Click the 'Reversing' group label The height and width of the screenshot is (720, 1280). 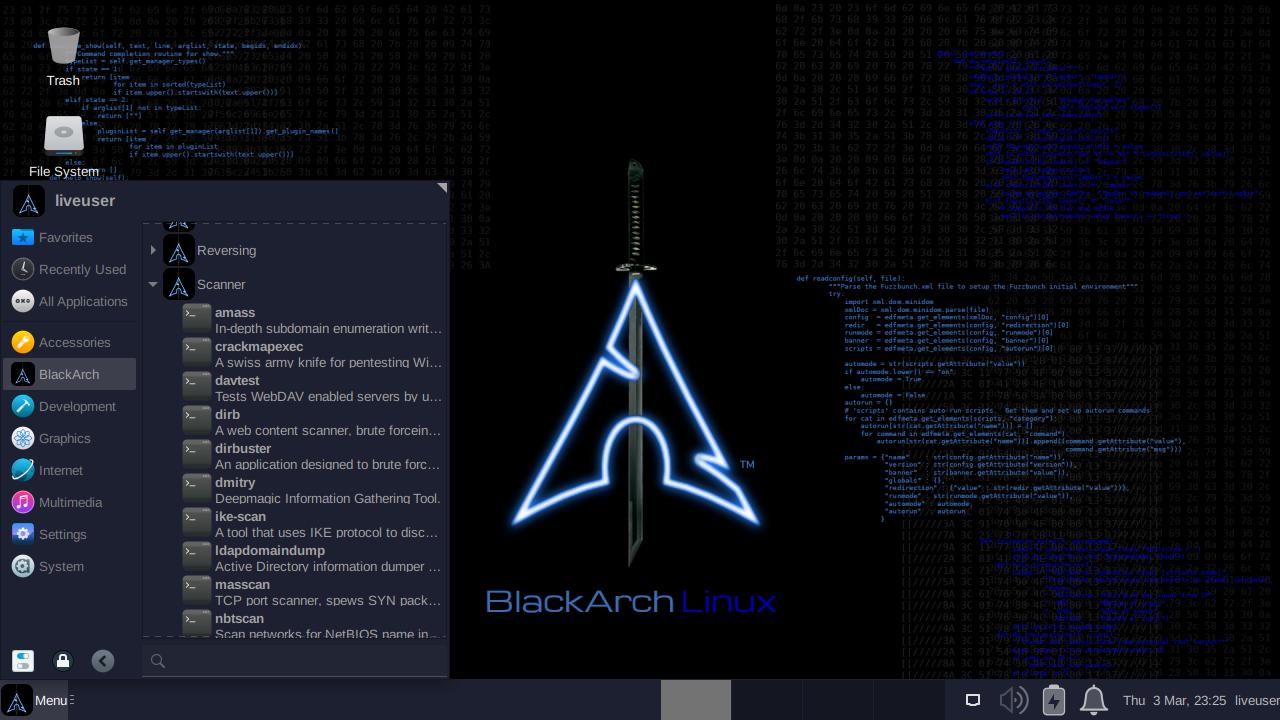tap(227, 251)
